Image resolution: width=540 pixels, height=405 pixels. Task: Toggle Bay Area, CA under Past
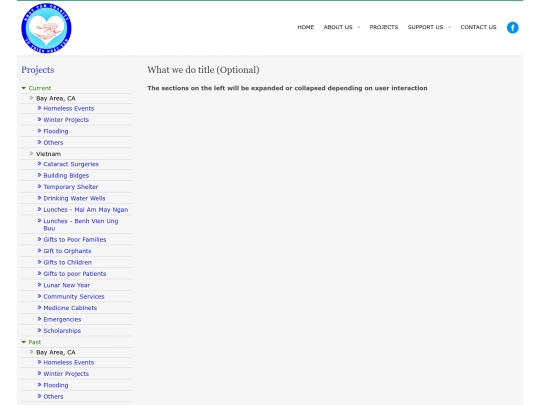coord(56,352)
